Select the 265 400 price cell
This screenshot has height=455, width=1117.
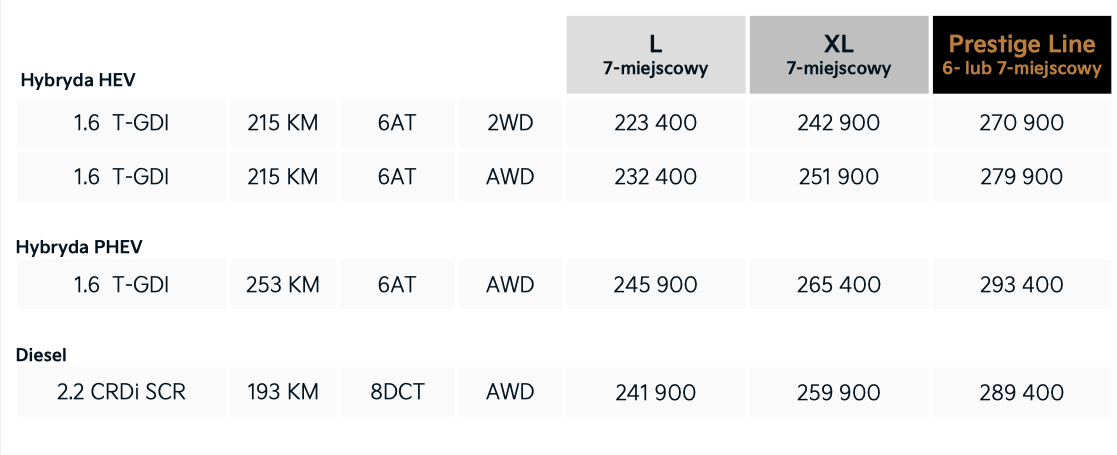pos(838,285)
